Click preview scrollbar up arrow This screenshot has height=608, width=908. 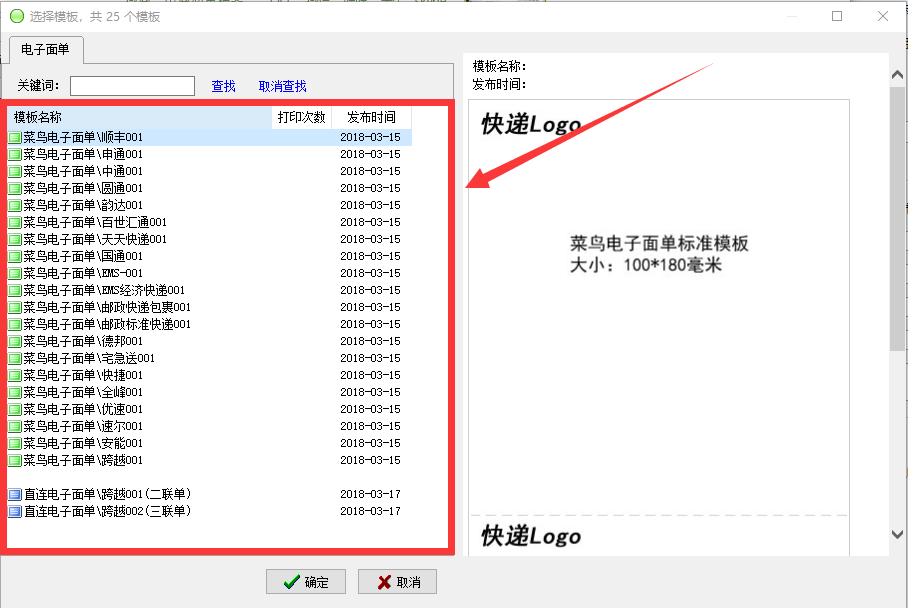tap(898, 74)
